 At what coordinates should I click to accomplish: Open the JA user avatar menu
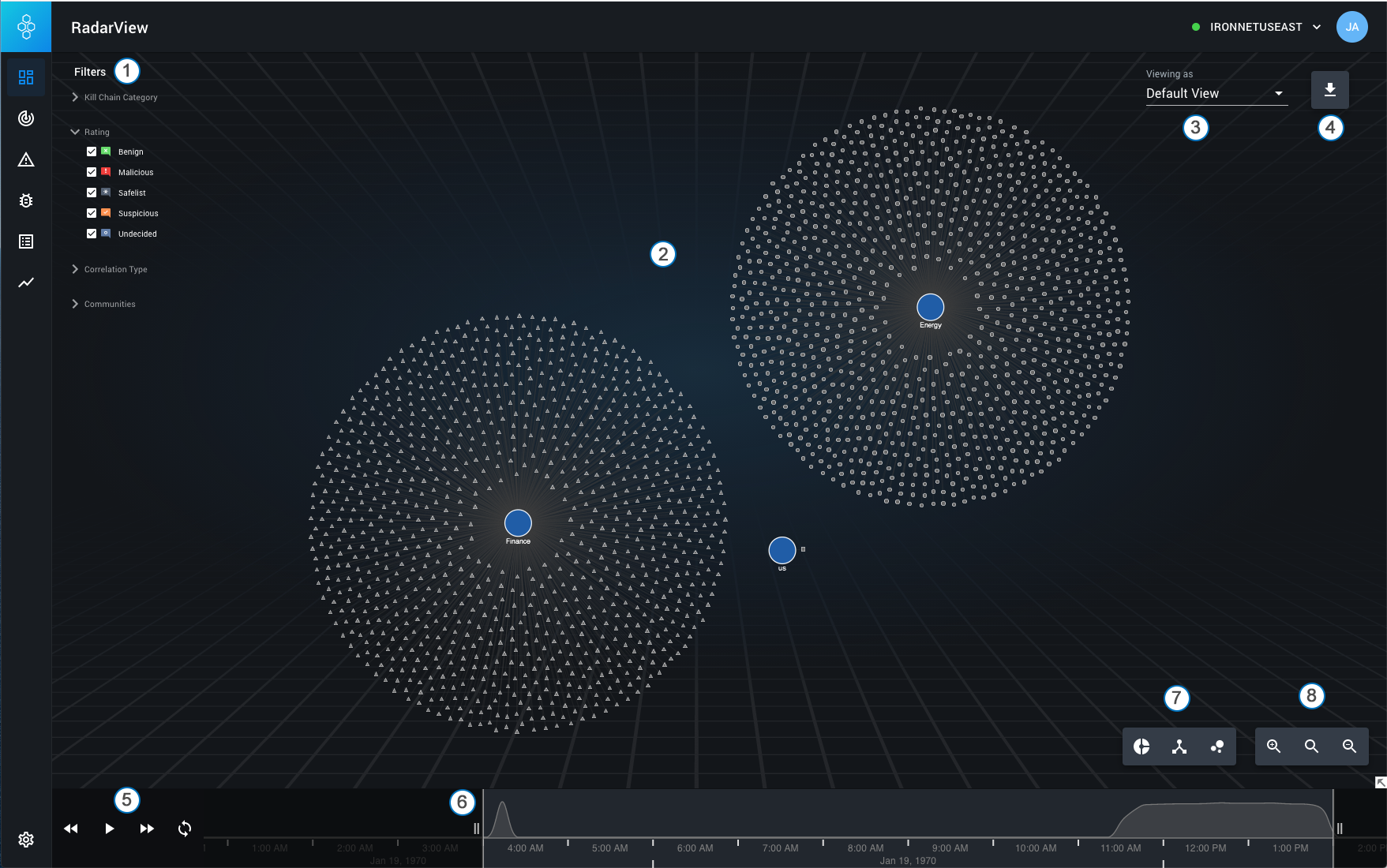click(1351, 27)
